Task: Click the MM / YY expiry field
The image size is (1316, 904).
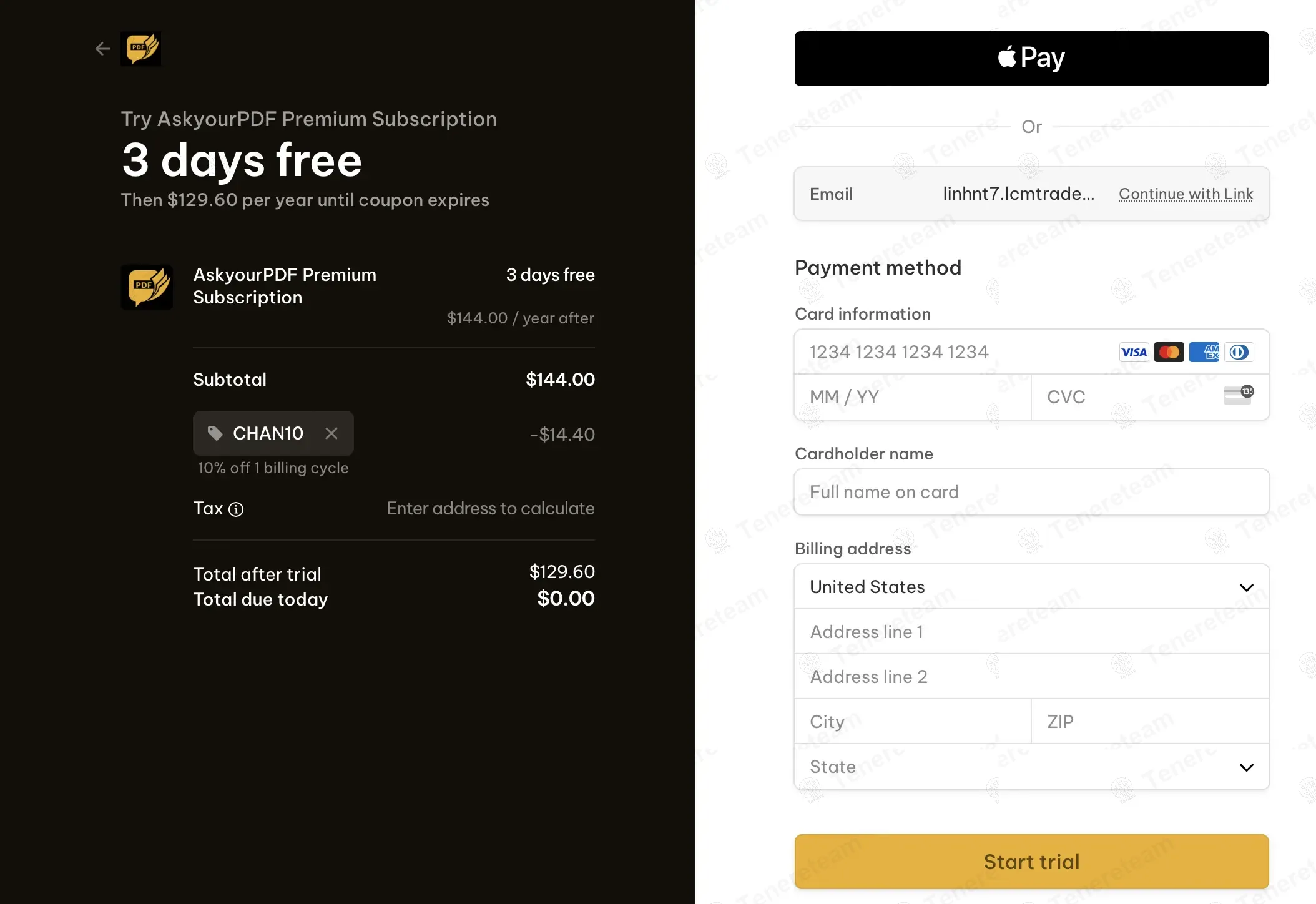Action: (911, 397)
